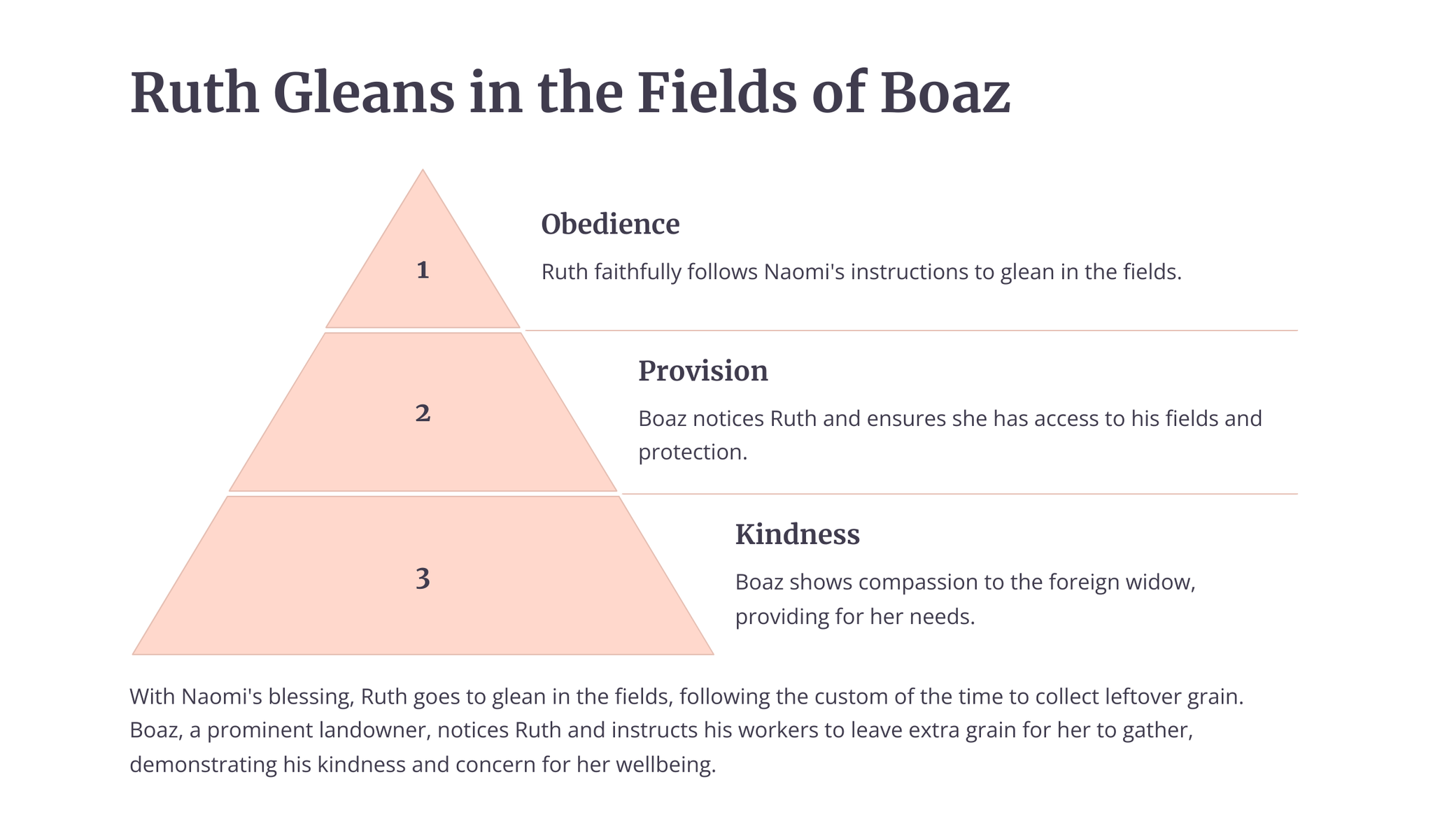
Task: Click the word 'protection.' under Provision
Action: point(693,453)
